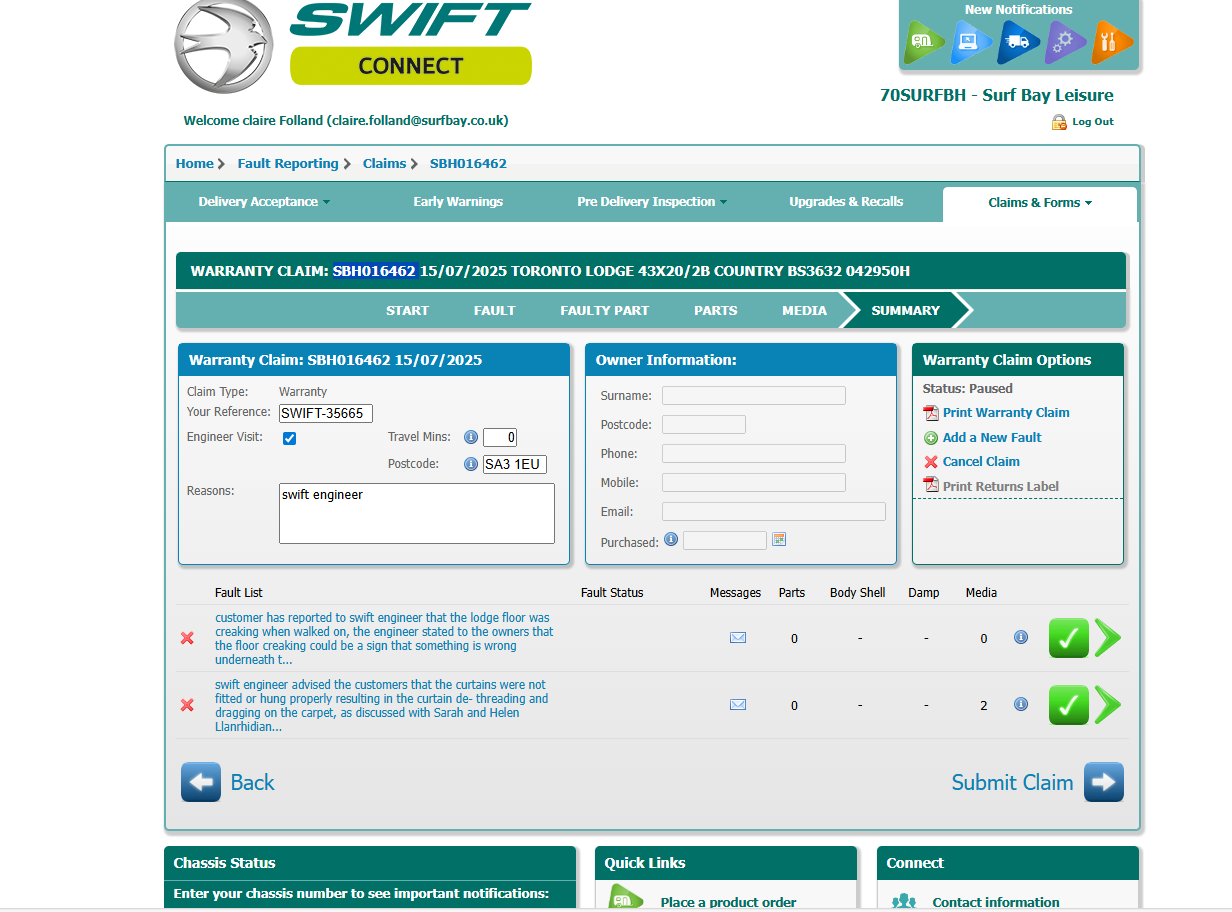Click the Claims breadcrumb link
The height and width of the screenshot is (912, 1232).
coord(385,164)
